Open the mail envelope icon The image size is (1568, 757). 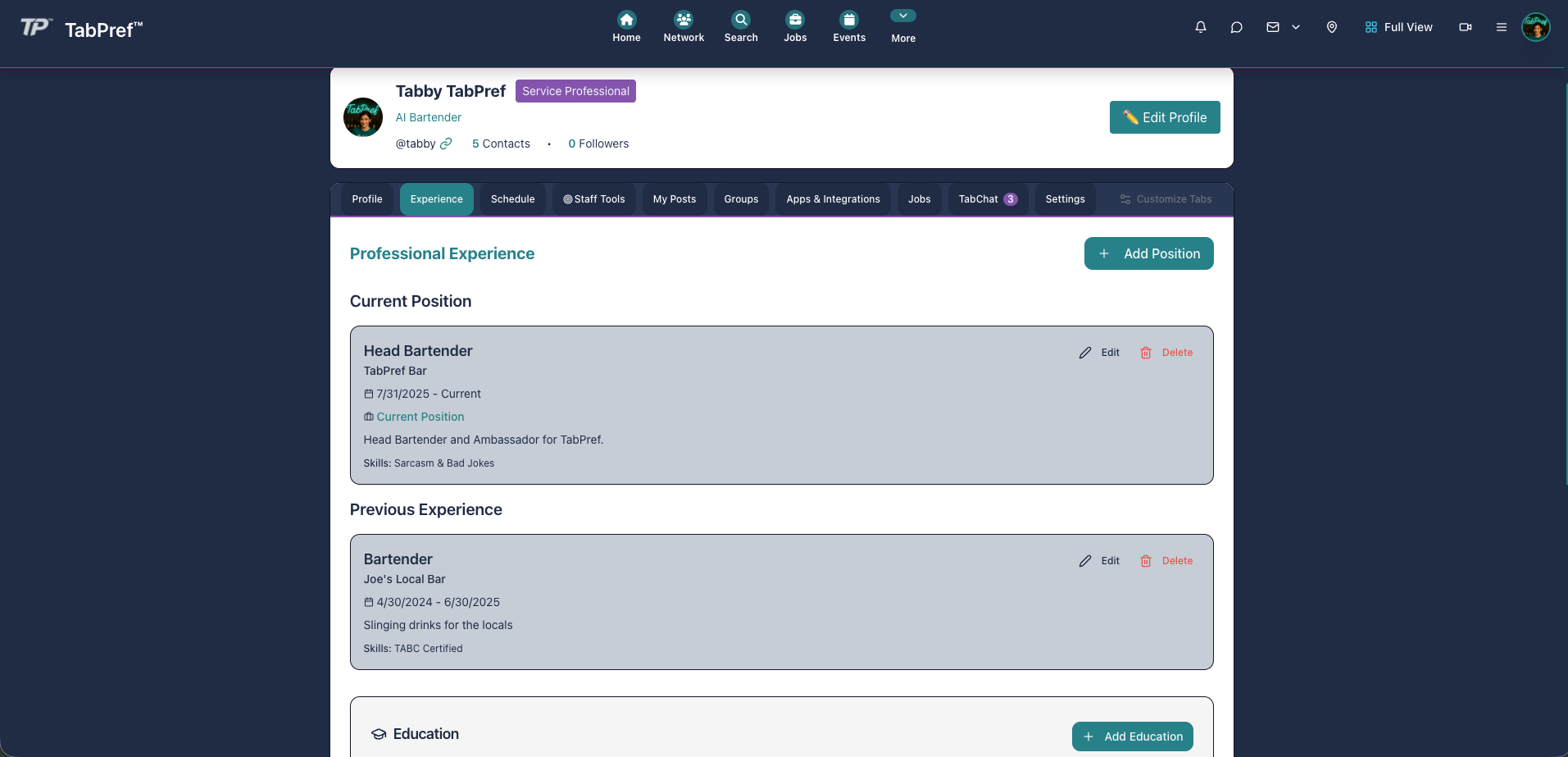(1273, 27)
